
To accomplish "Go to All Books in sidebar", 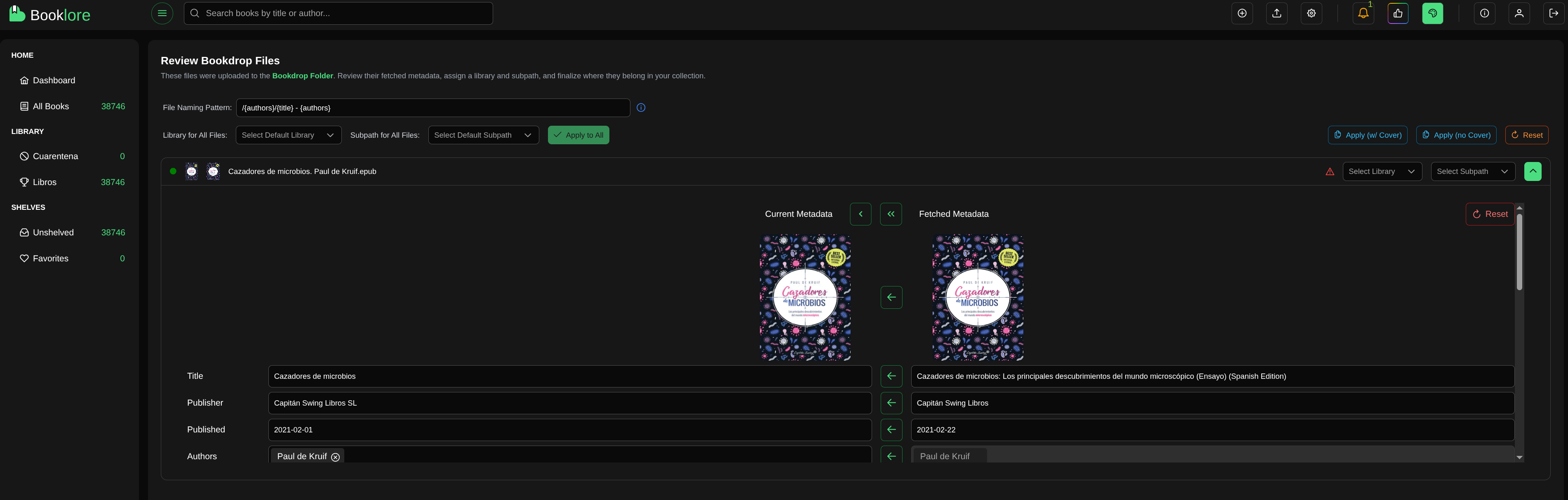I will [51, 106].
